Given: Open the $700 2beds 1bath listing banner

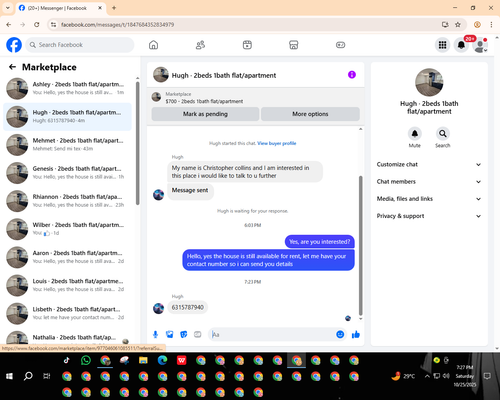Looking at the screenshot, I should pyautogui.click(x=256, y=98).
